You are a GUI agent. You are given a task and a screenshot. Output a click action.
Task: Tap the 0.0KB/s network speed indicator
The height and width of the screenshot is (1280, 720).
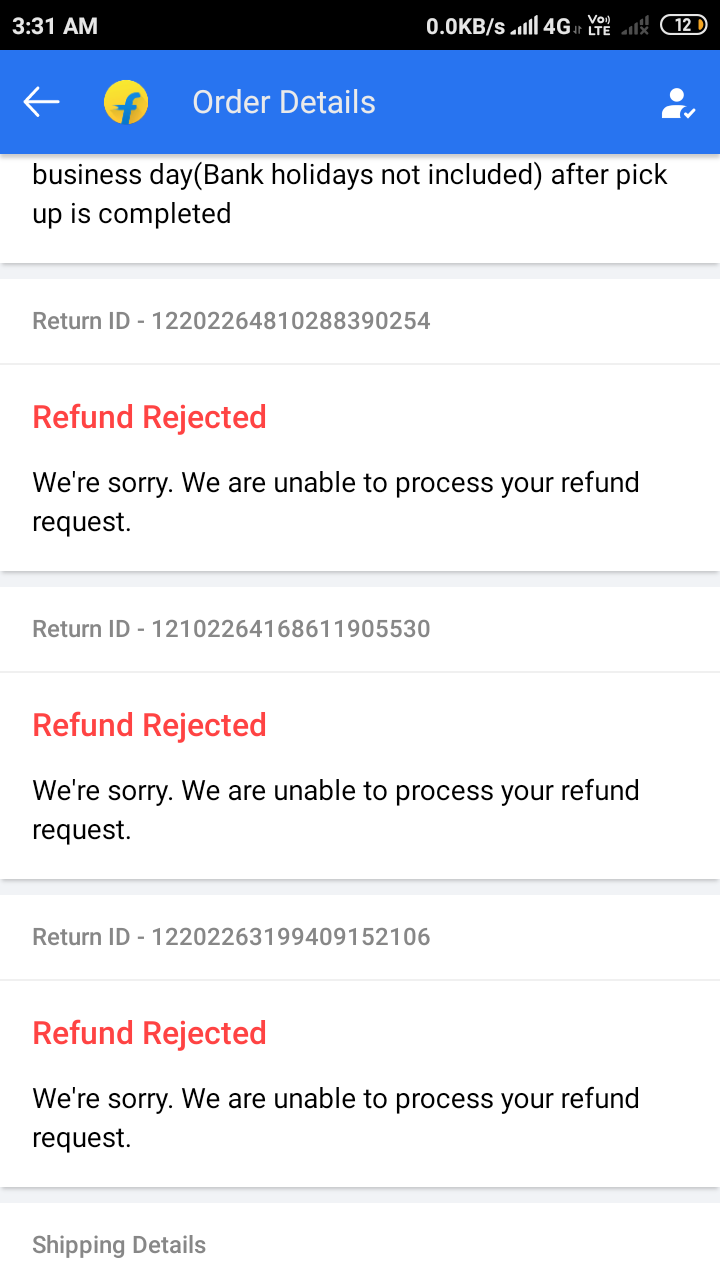point(466,26)
